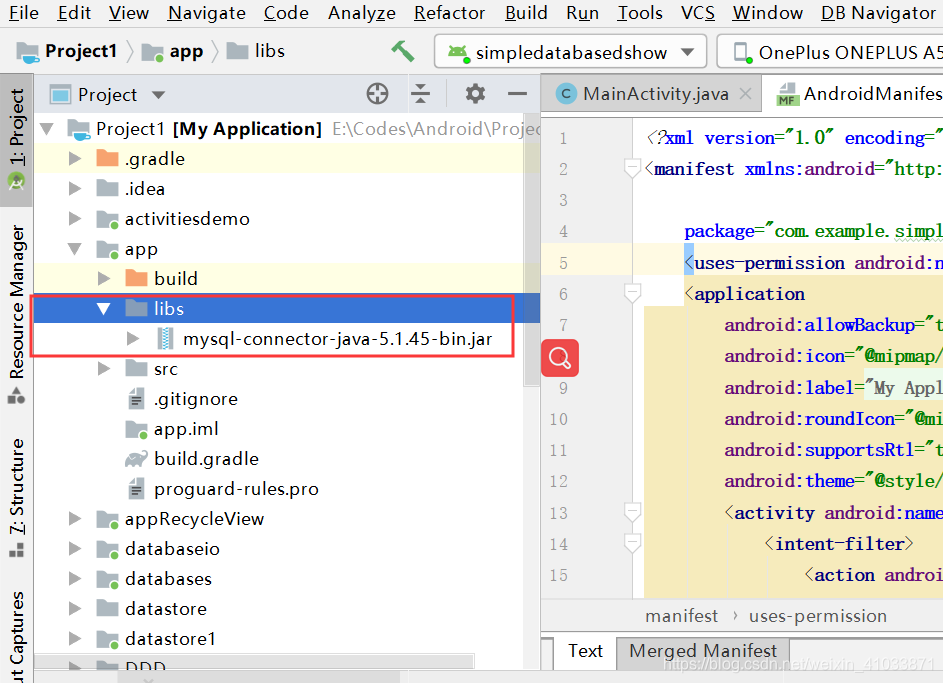
Task: Open the 7: Structure side tab
Action: coord(16,497)
